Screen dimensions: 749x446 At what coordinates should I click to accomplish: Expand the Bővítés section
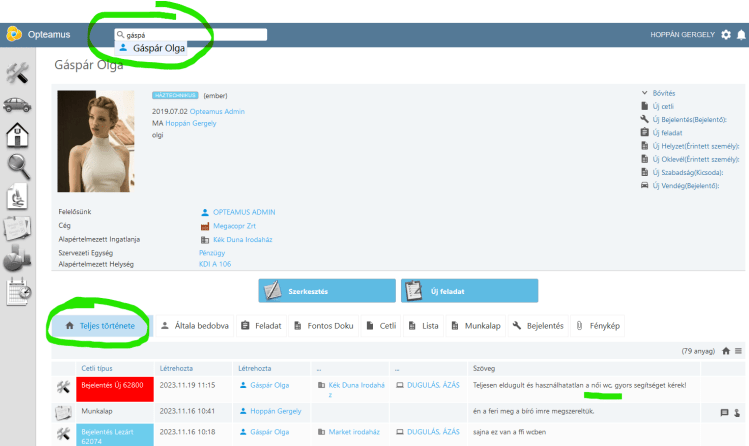coord(662,93)
